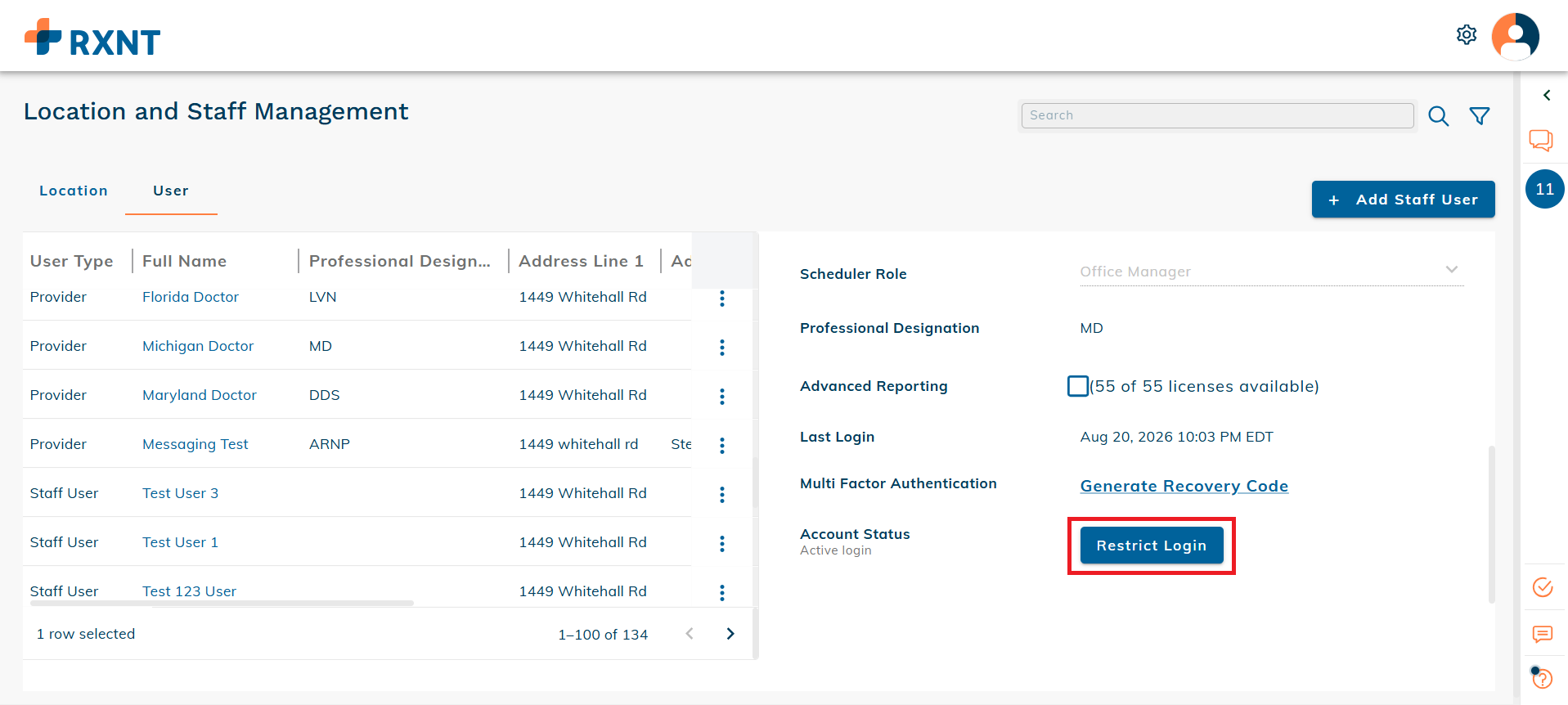
Task: Open the Test 123 User link
Action: 190,591
